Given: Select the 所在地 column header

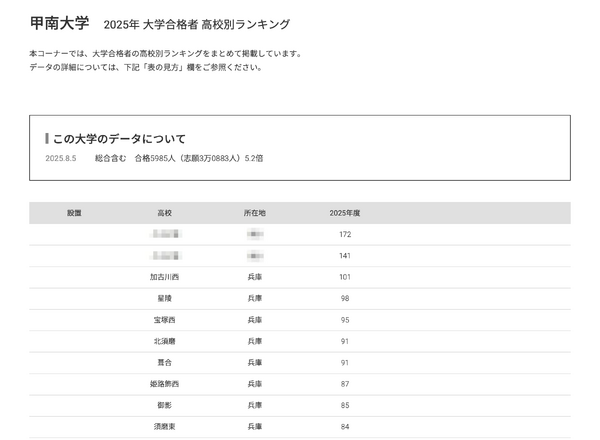Looking at the screenshot, I should pyautogui.click(x=255, y=213).
